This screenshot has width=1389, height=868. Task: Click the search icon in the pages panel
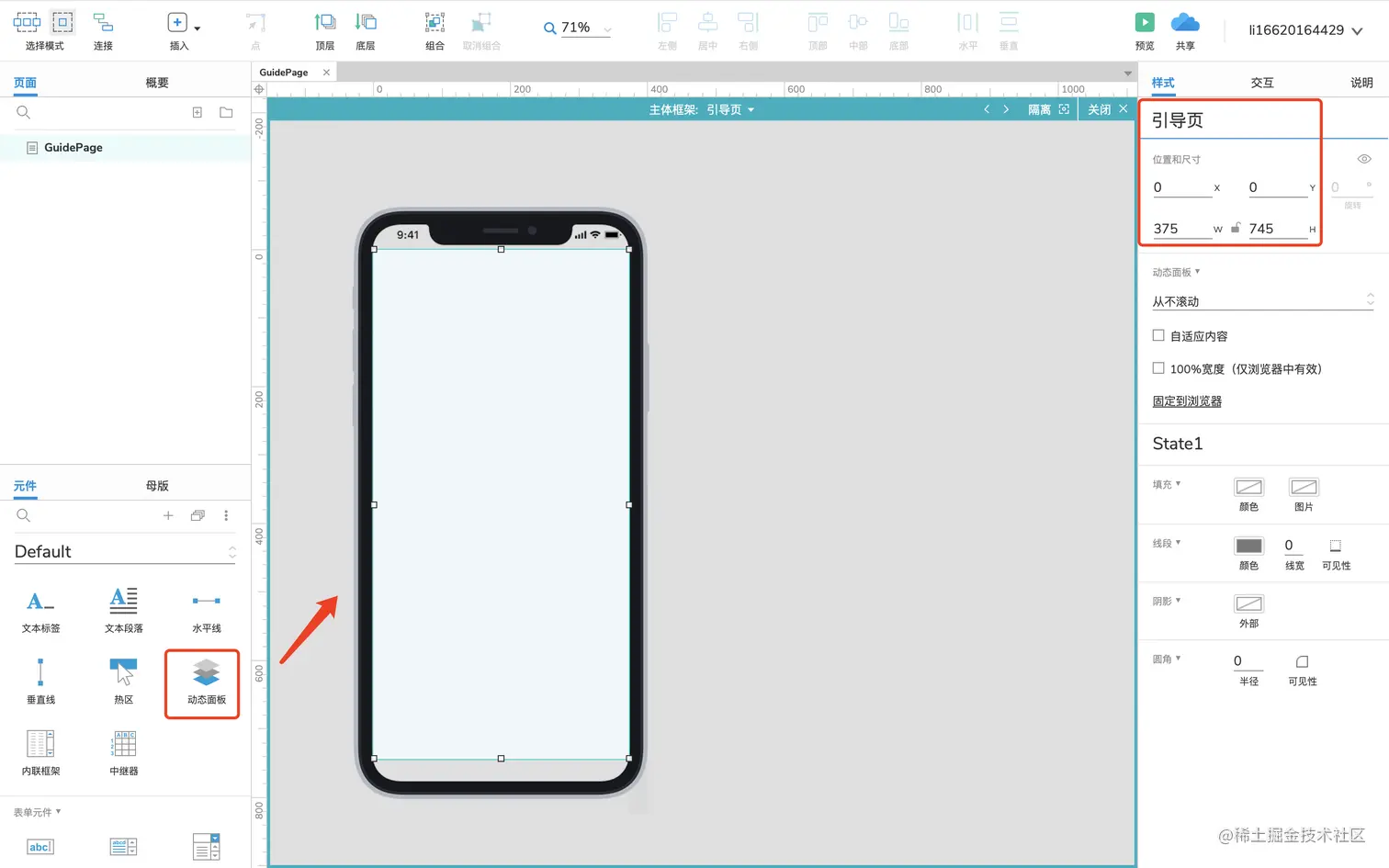(24, 112)
